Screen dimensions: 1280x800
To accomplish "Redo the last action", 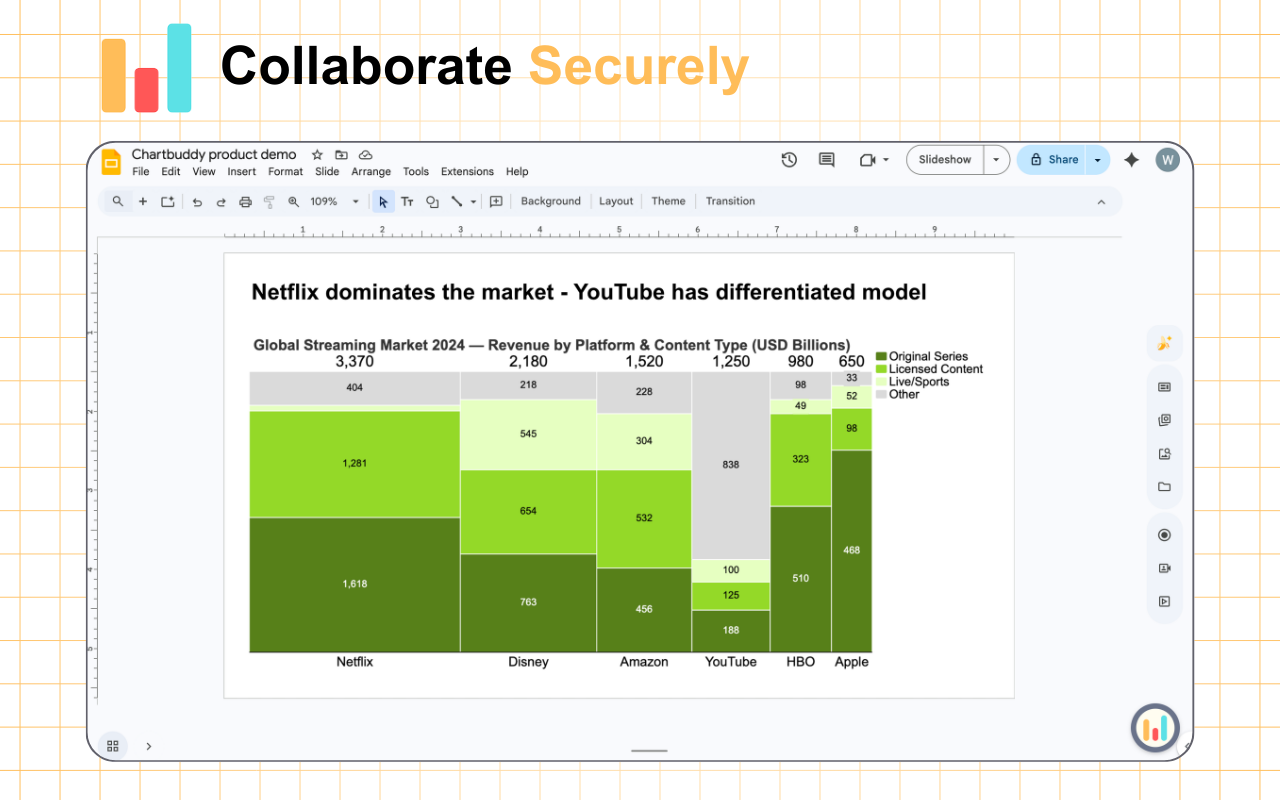I will point(221,202).
